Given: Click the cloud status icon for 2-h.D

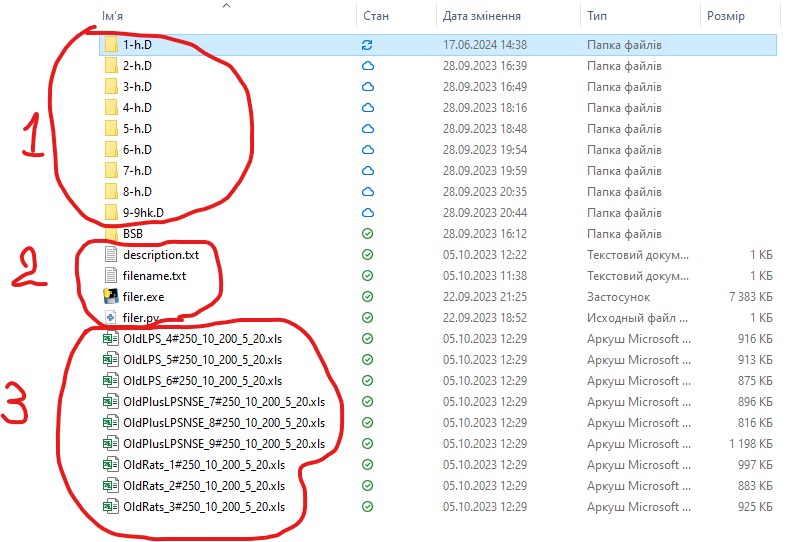Looking at the screenshot, I should pos(368,66).
